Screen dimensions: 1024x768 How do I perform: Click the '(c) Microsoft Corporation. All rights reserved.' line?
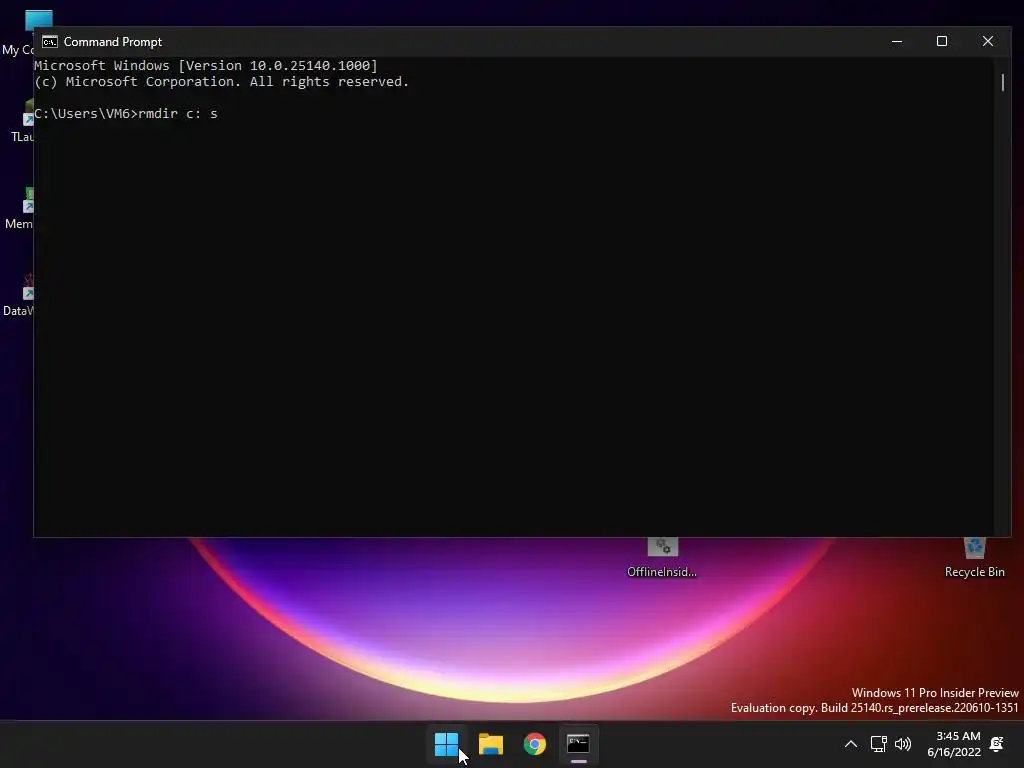coord(221,82)
